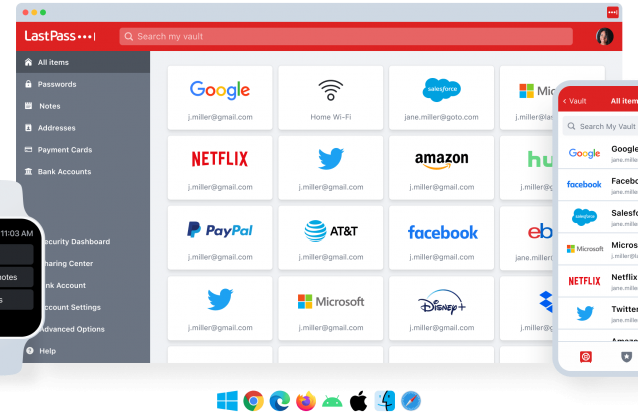Screen dimensions: 638x414
Task: Click the Chrome browser icon below
Action: [253, 401]
